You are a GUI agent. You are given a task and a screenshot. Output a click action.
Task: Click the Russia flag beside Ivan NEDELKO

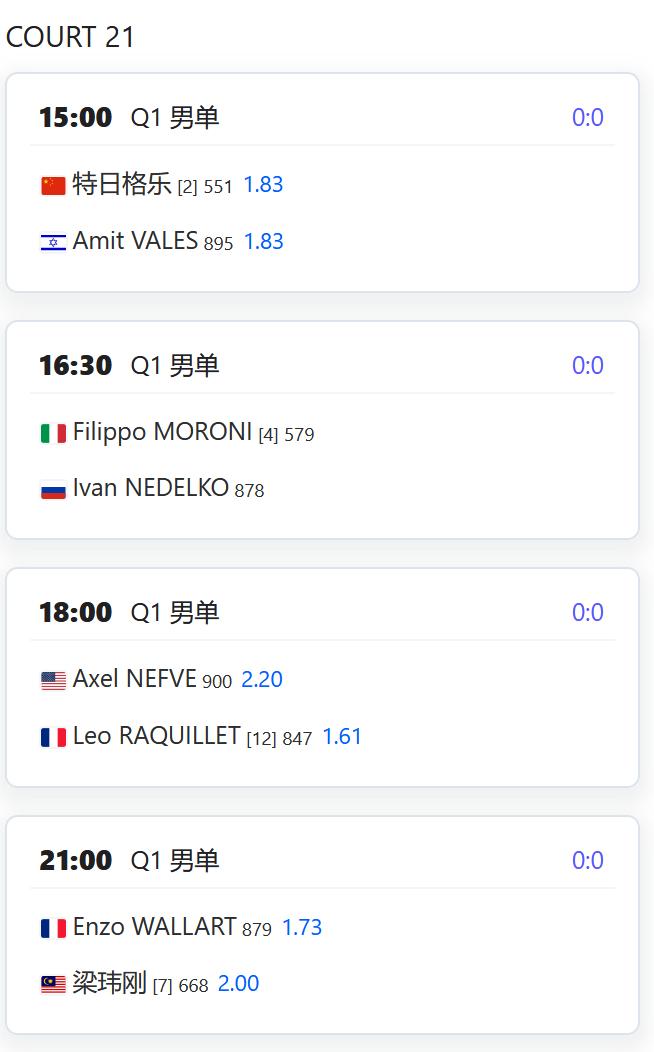[x=53, y=490]
